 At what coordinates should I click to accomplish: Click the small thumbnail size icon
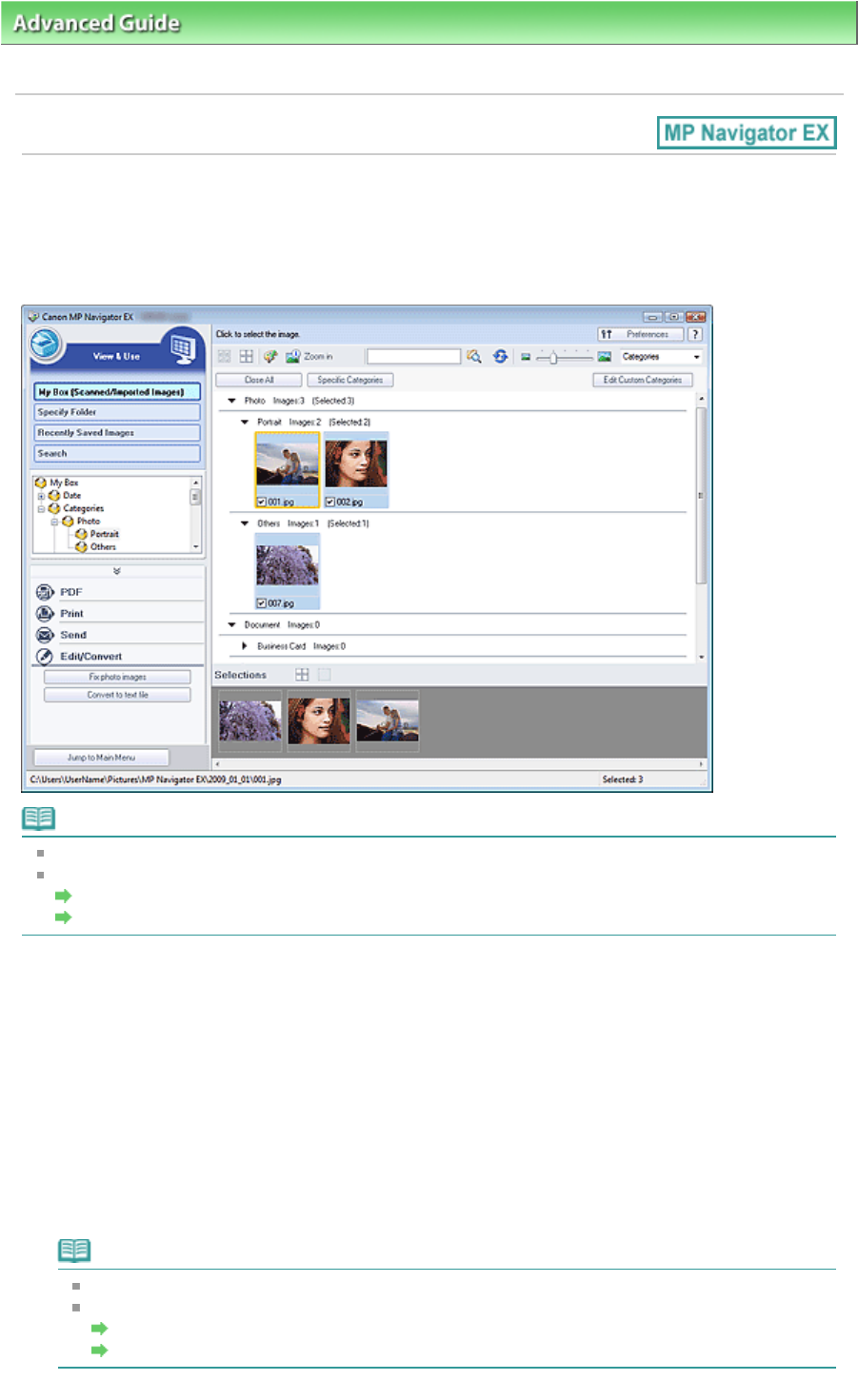[525, 357]
